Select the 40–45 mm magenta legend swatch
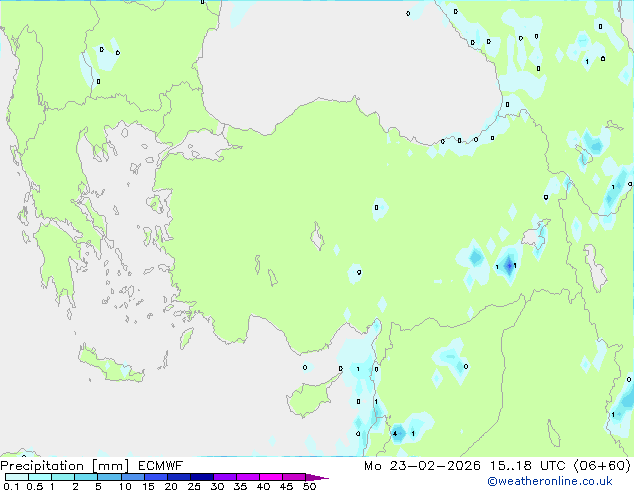 [x=271, y=477]
